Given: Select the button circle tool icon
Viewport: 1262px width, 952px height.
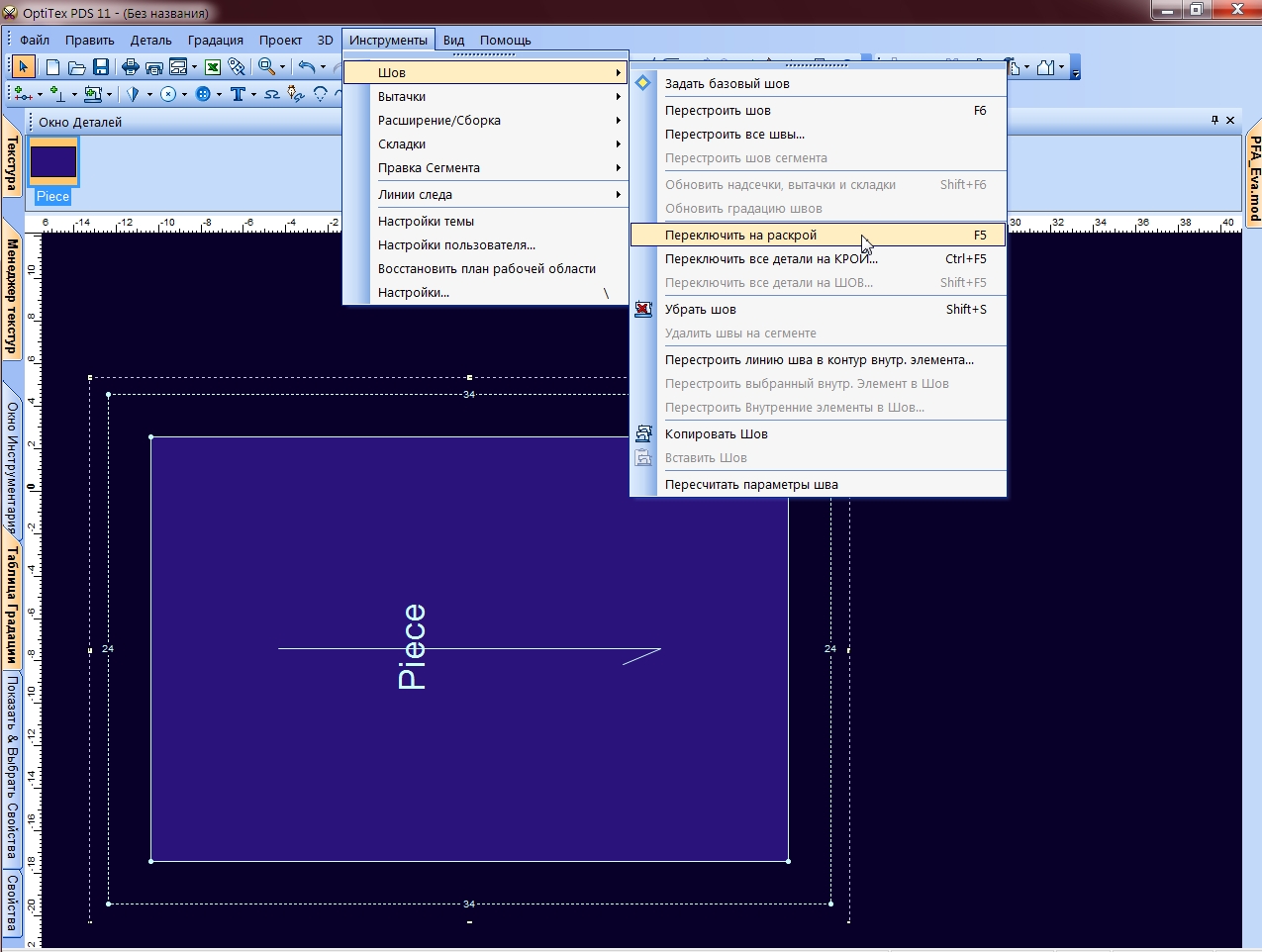Looking at the screenshot, I should pyautogui.click(x=203, y=94).
